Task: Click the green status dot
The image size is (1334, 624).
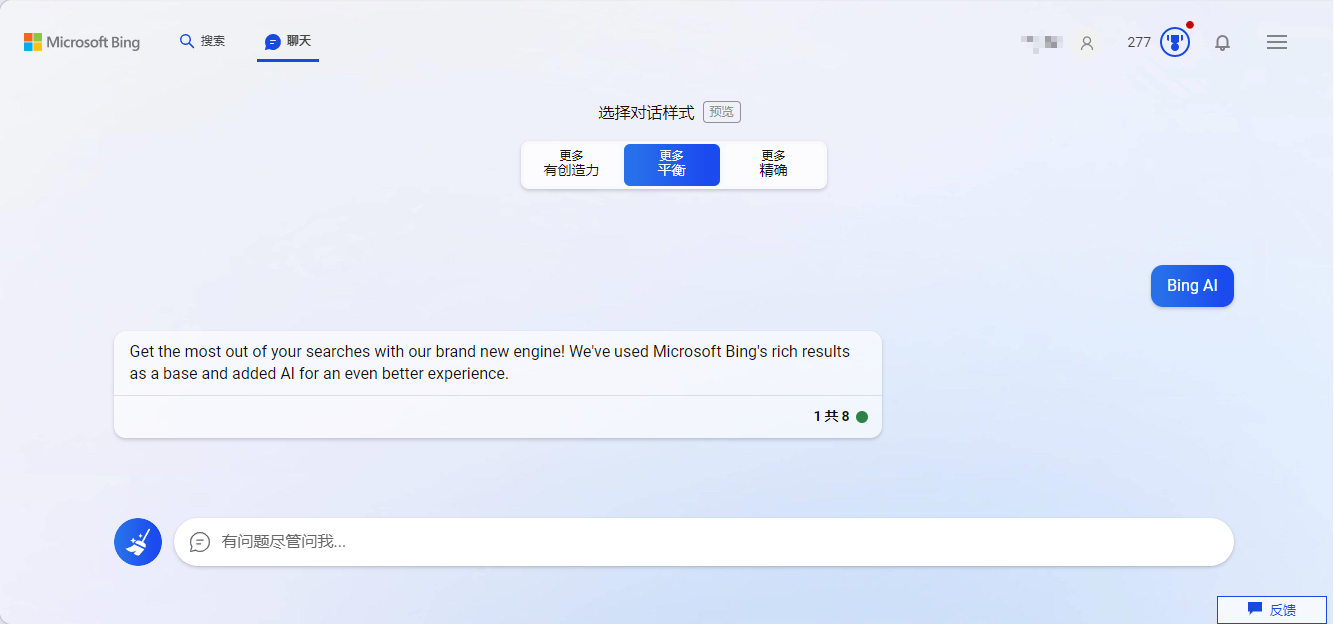Action: 862,417
